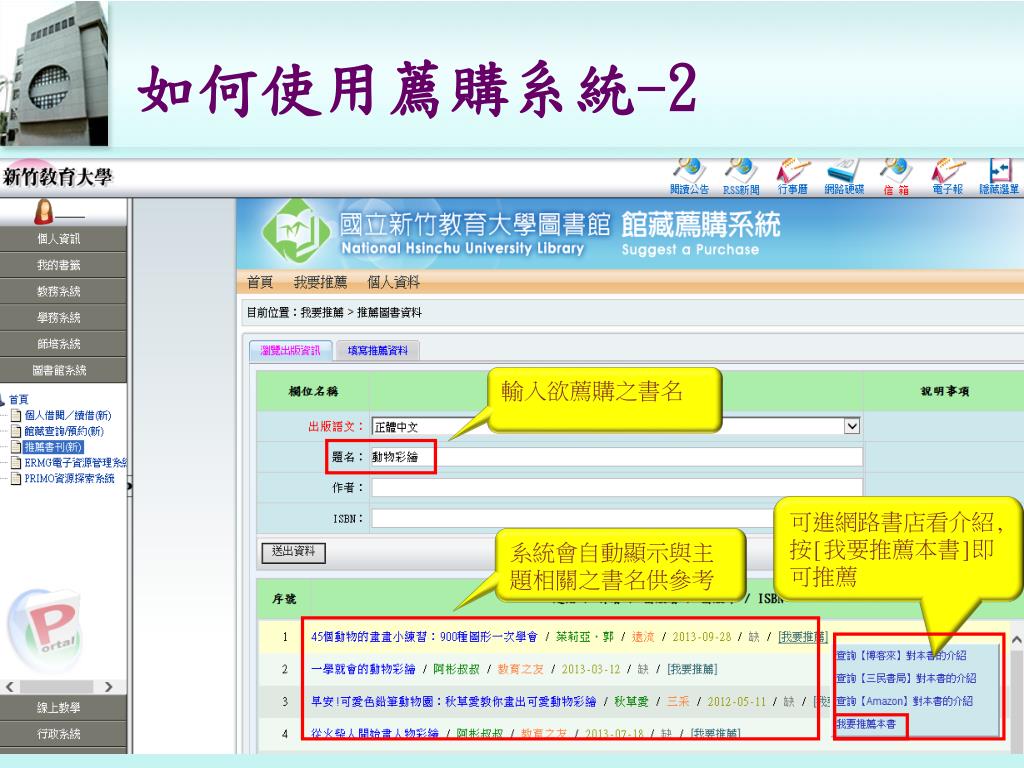The width and height of the screenshot is (1024, 768).
Task: Open the 行事曆 calendar icon
Action: 792,176
